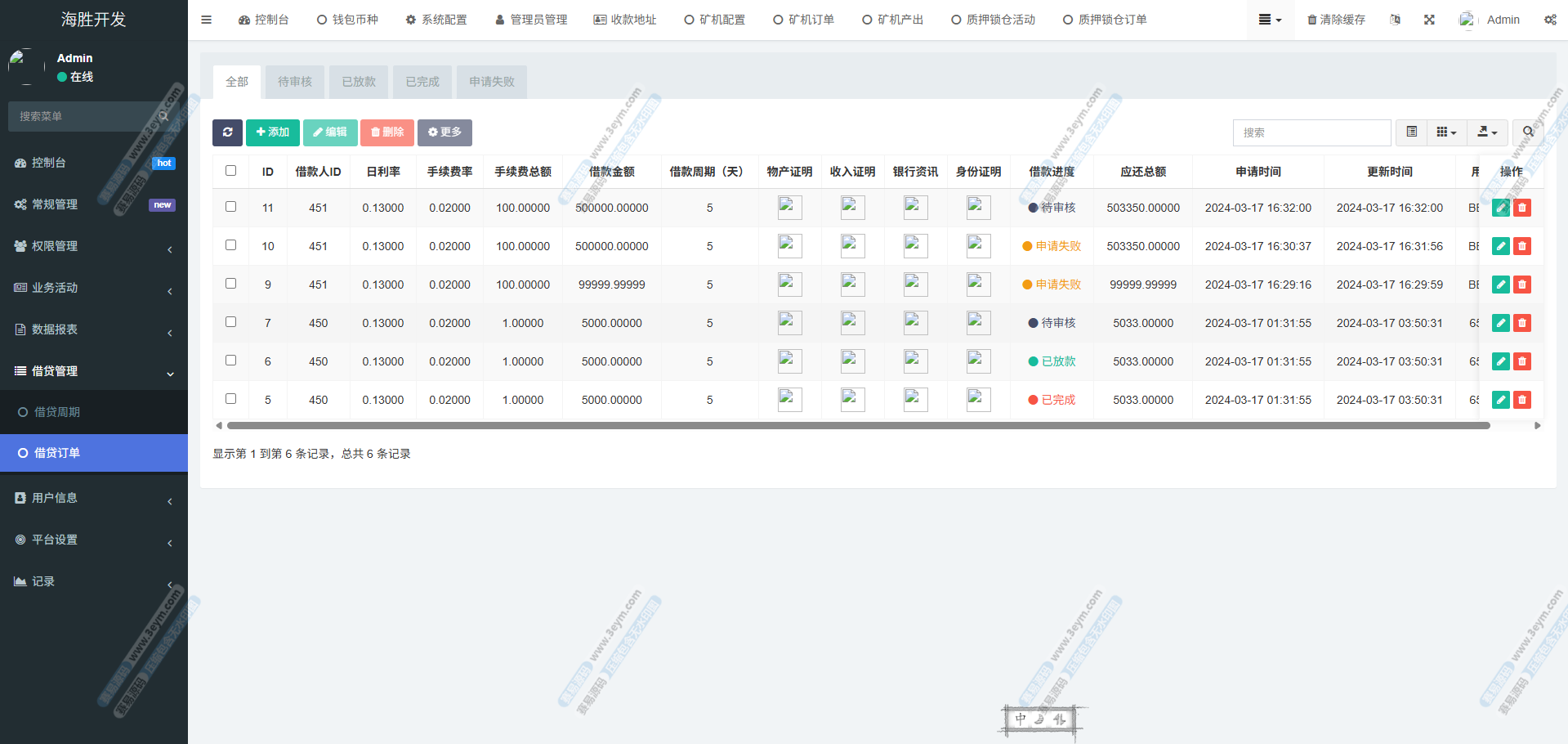Toggle the sidebar hamburger menu icon
1568x744 pixels.
(x=207, y=20)
